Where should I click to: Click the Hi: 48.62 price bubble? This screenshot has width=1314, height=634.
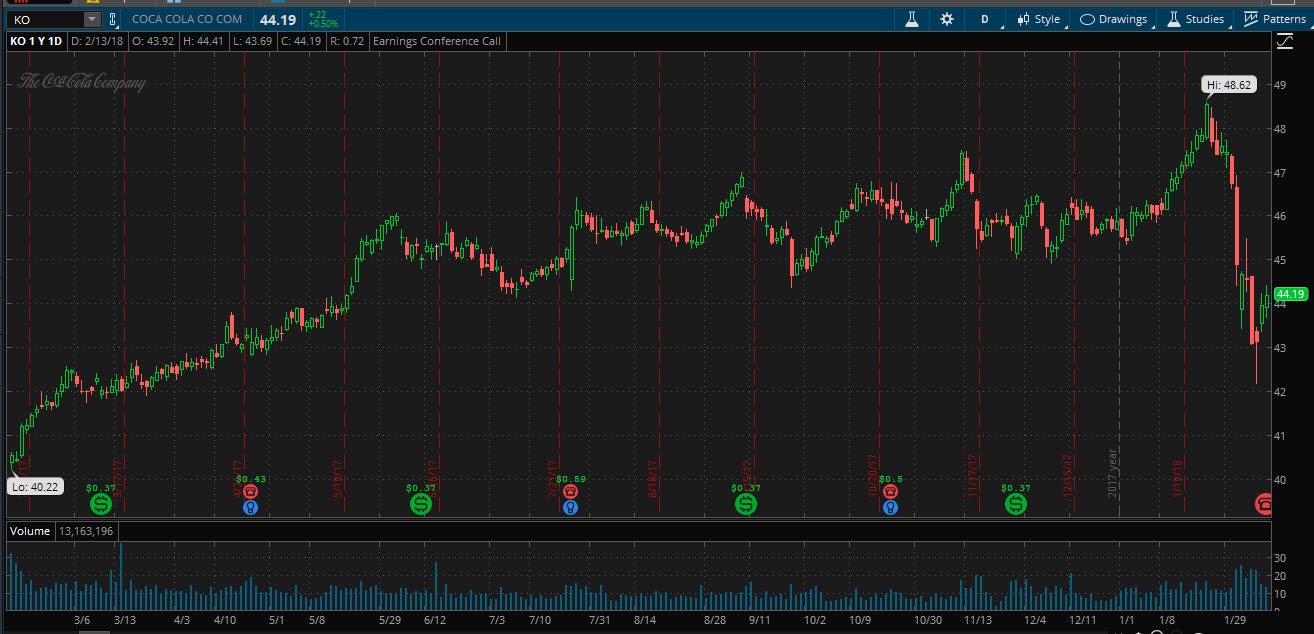click(1228, 85)
